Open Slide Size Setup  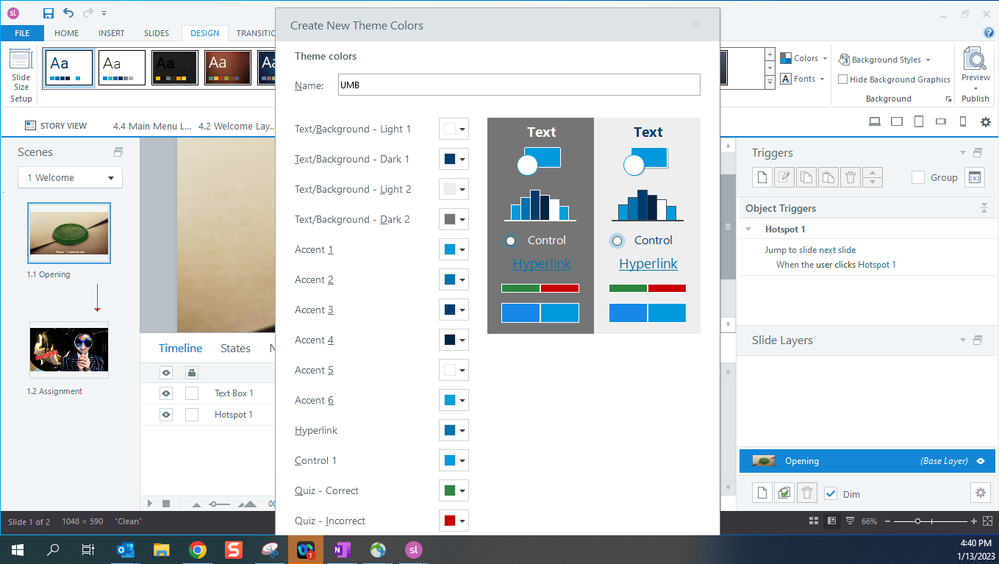coord(21,76)
